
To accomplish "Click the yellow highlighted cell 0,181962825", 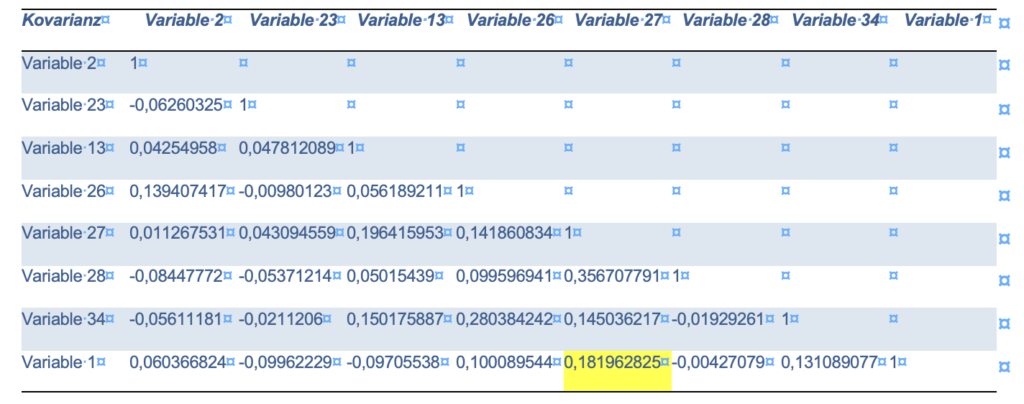I will (x=616, y=361).
